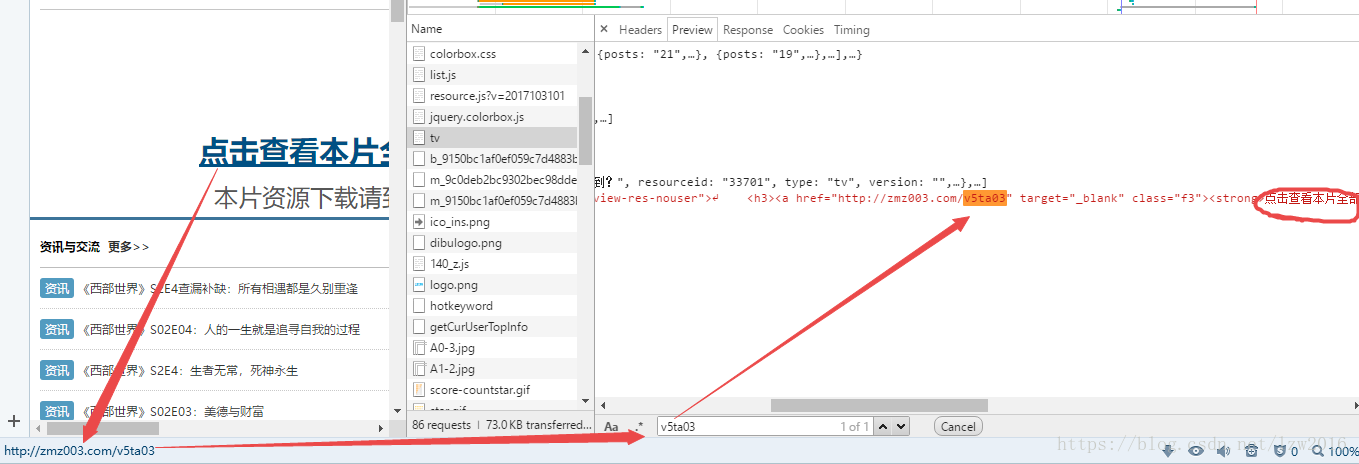Viewport: 1359px width, 464px height.
Task: Select ico_ins.png in request list
Action: coord(494,222)
